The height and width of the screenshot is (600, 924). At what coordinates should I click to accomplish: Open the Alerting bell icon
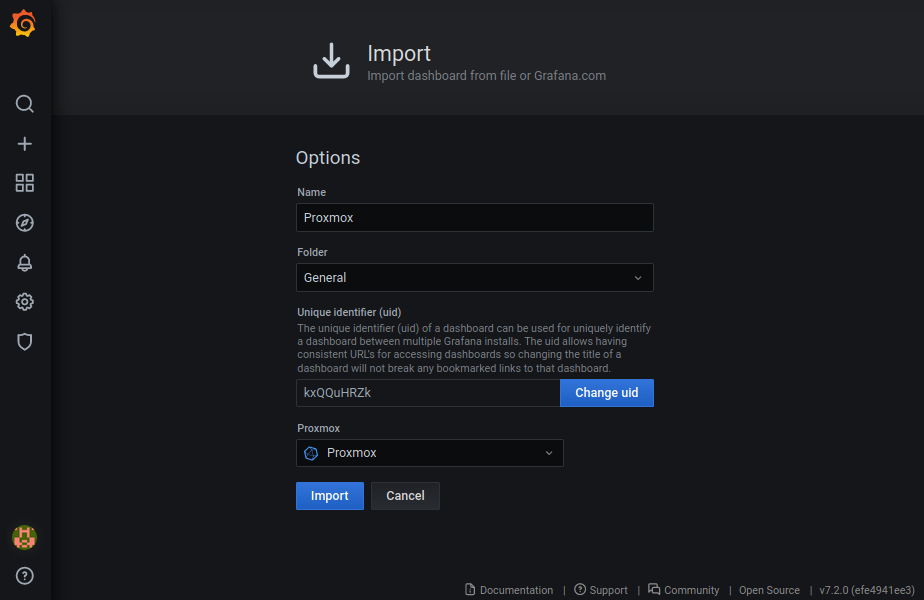[x=24, y=262]
